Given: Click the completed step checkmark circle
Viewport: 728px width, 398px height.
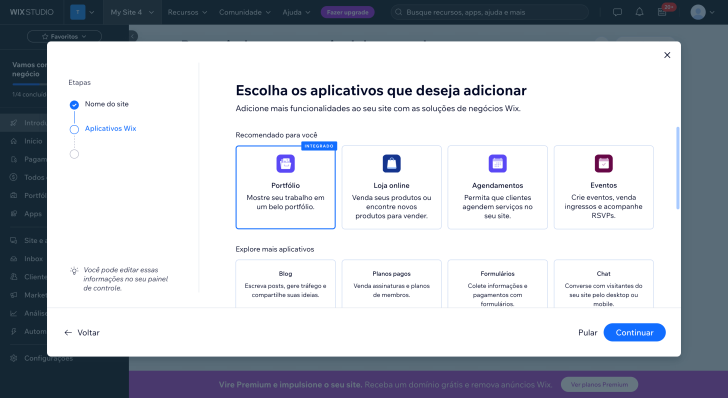Looking at the screenshot, I should click(x=74, y=105).
